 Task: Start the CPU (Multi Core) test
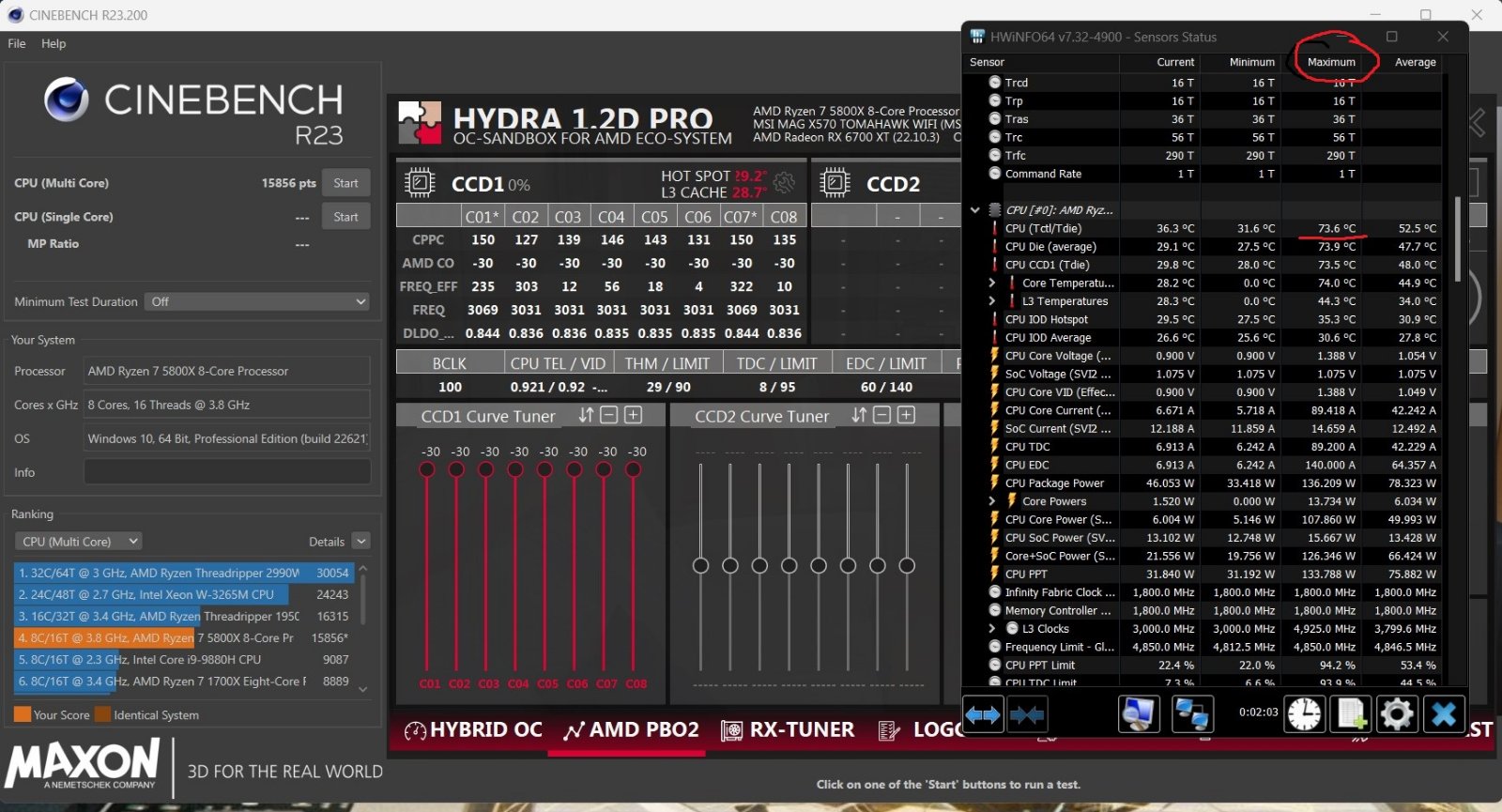[345, 183]
